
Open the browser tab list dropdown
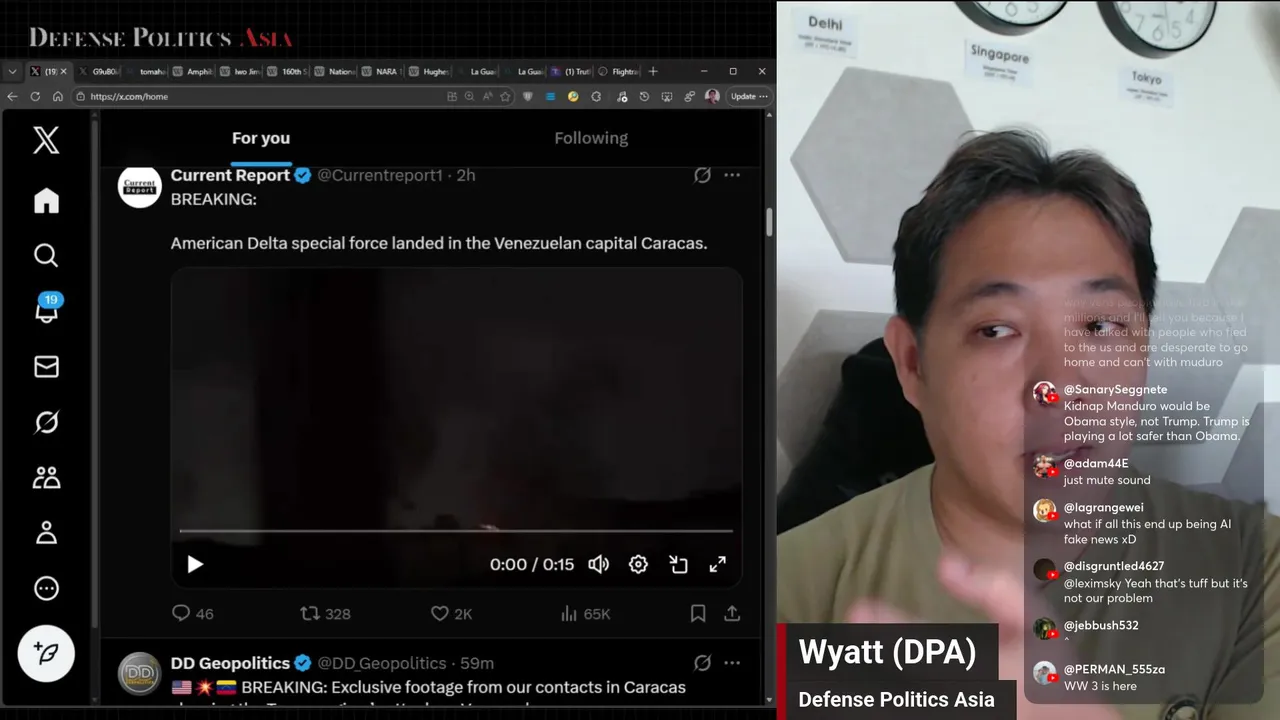pos(12,72)
